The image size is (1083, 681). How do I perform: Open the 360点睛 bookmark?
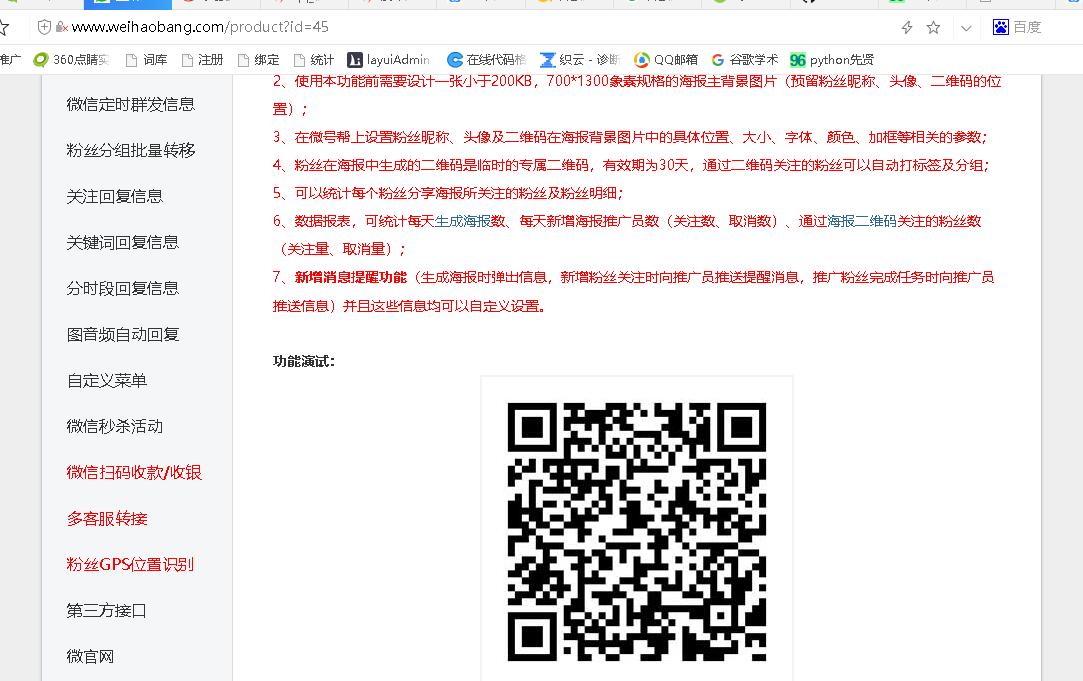70,59
